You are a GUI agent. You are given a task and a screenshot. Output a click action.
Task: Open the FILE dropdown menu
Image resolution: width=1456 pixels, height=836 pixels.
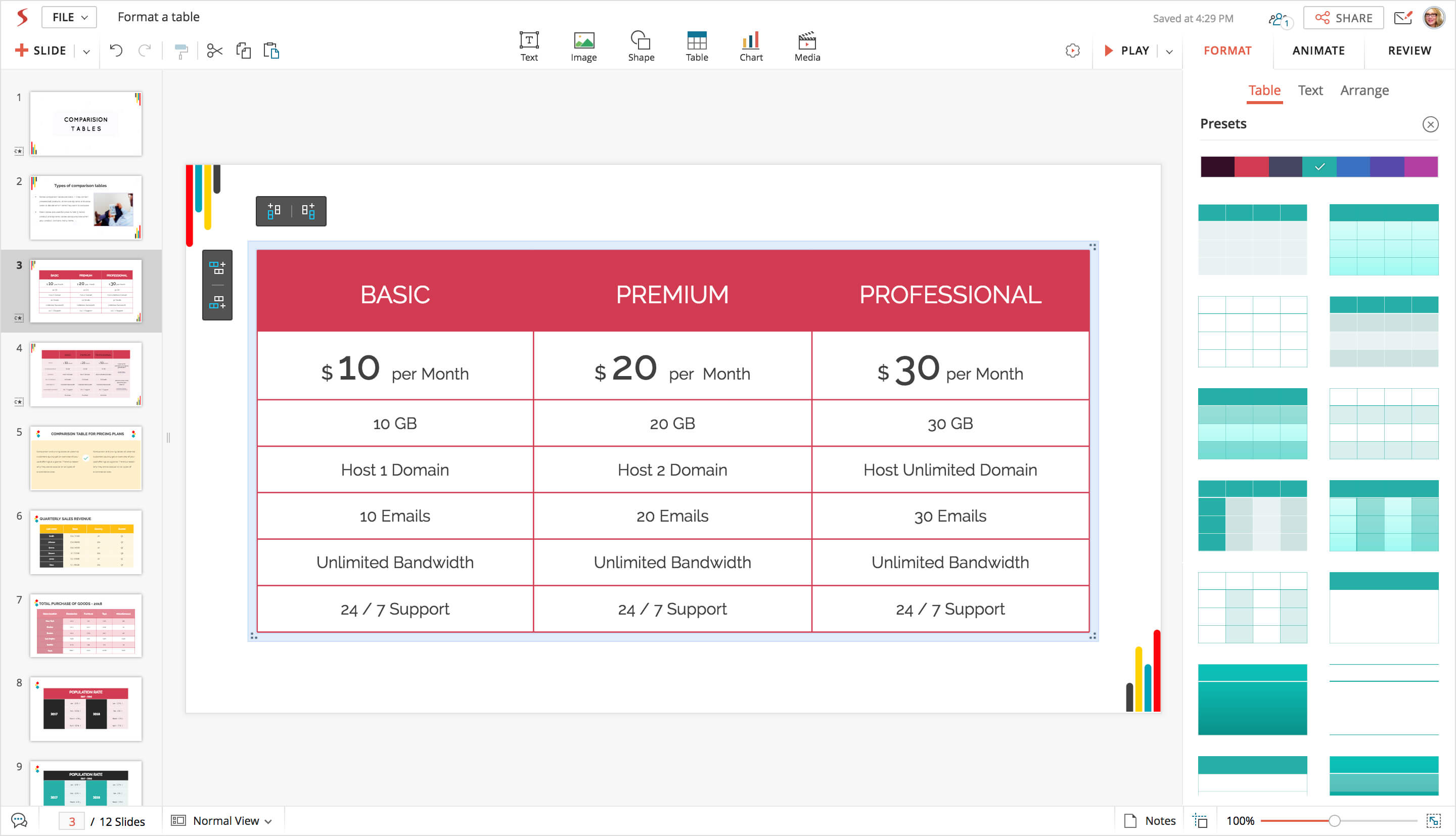click(x=69, y=17)
